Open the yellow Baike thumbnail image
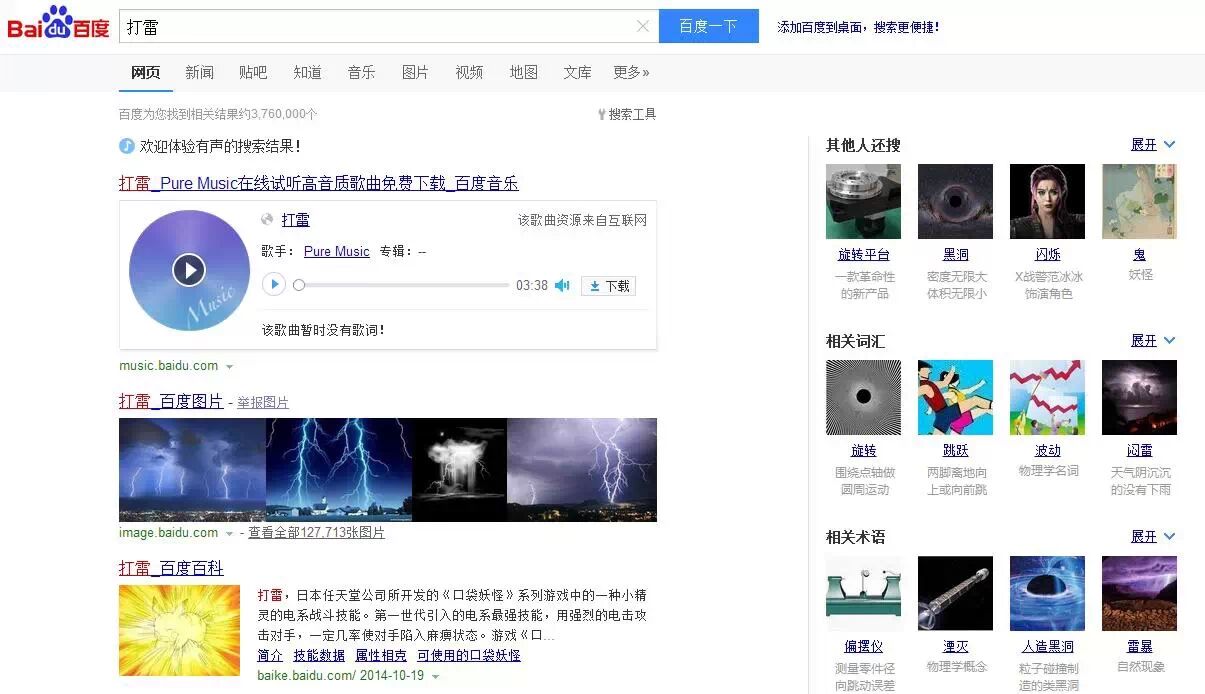The width and height of the screenshot is (1205, 694). (179, 630)
